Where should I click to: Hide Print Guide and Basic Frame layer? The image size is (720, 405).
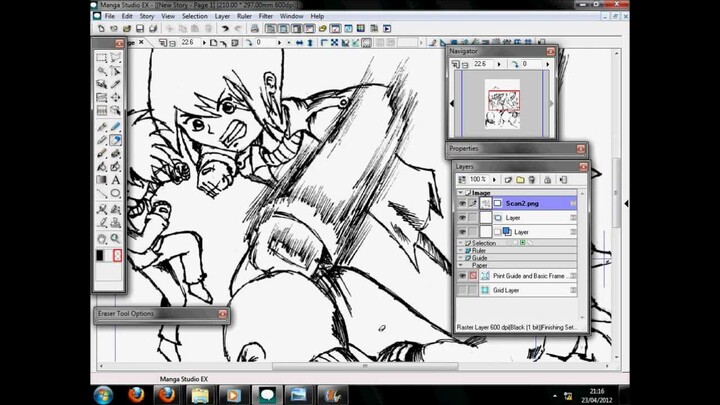pyautogui.click(x=462, y=276)
